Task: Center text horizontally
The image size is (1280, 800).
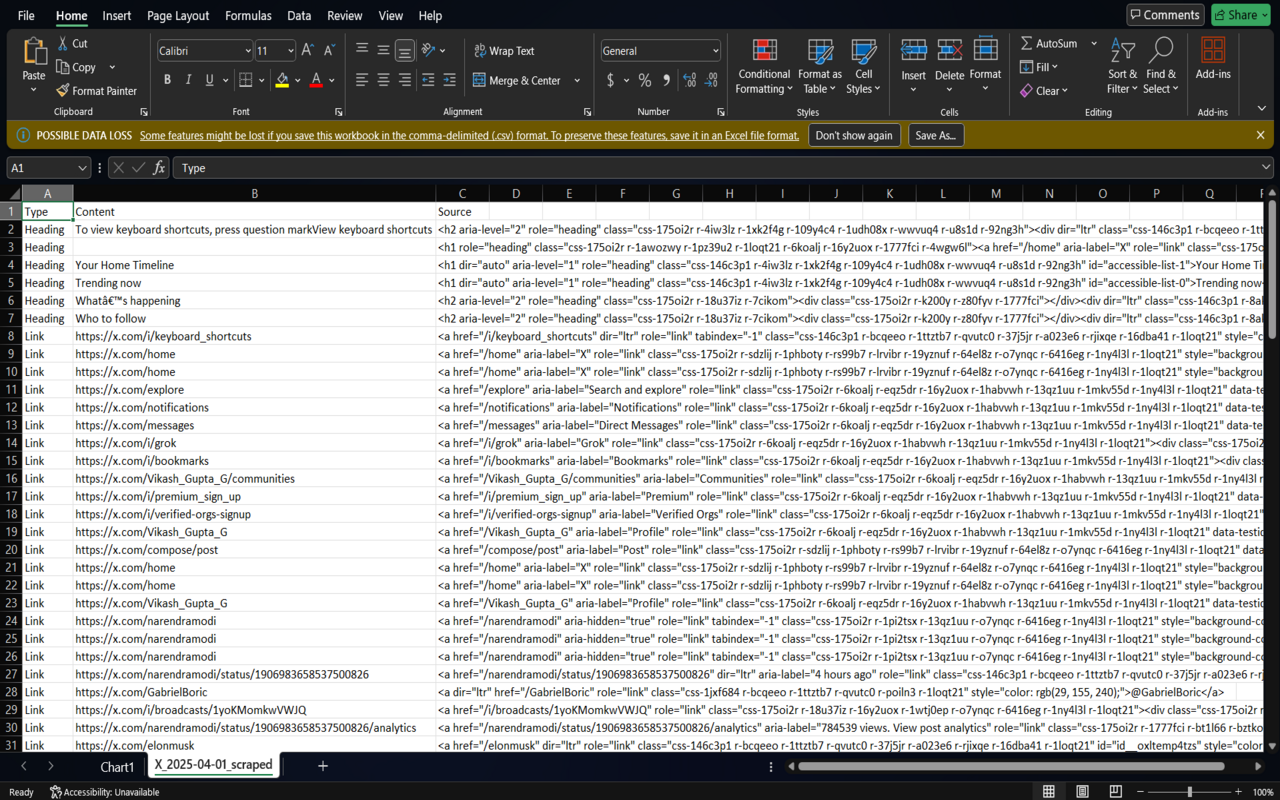Action: (383, 80)
